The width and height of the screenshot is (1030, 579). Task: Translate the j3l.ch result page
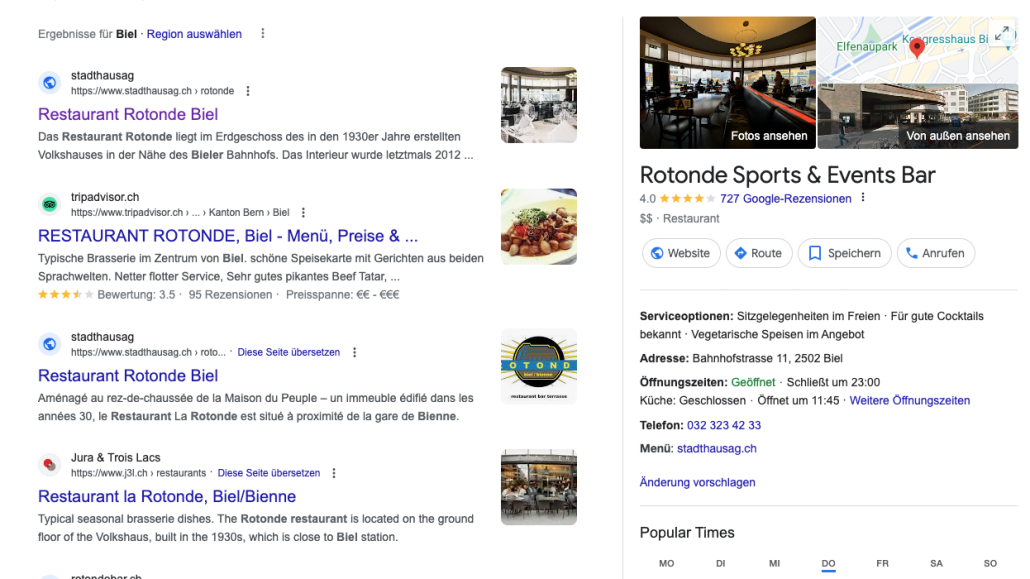[x=269, y=473]
